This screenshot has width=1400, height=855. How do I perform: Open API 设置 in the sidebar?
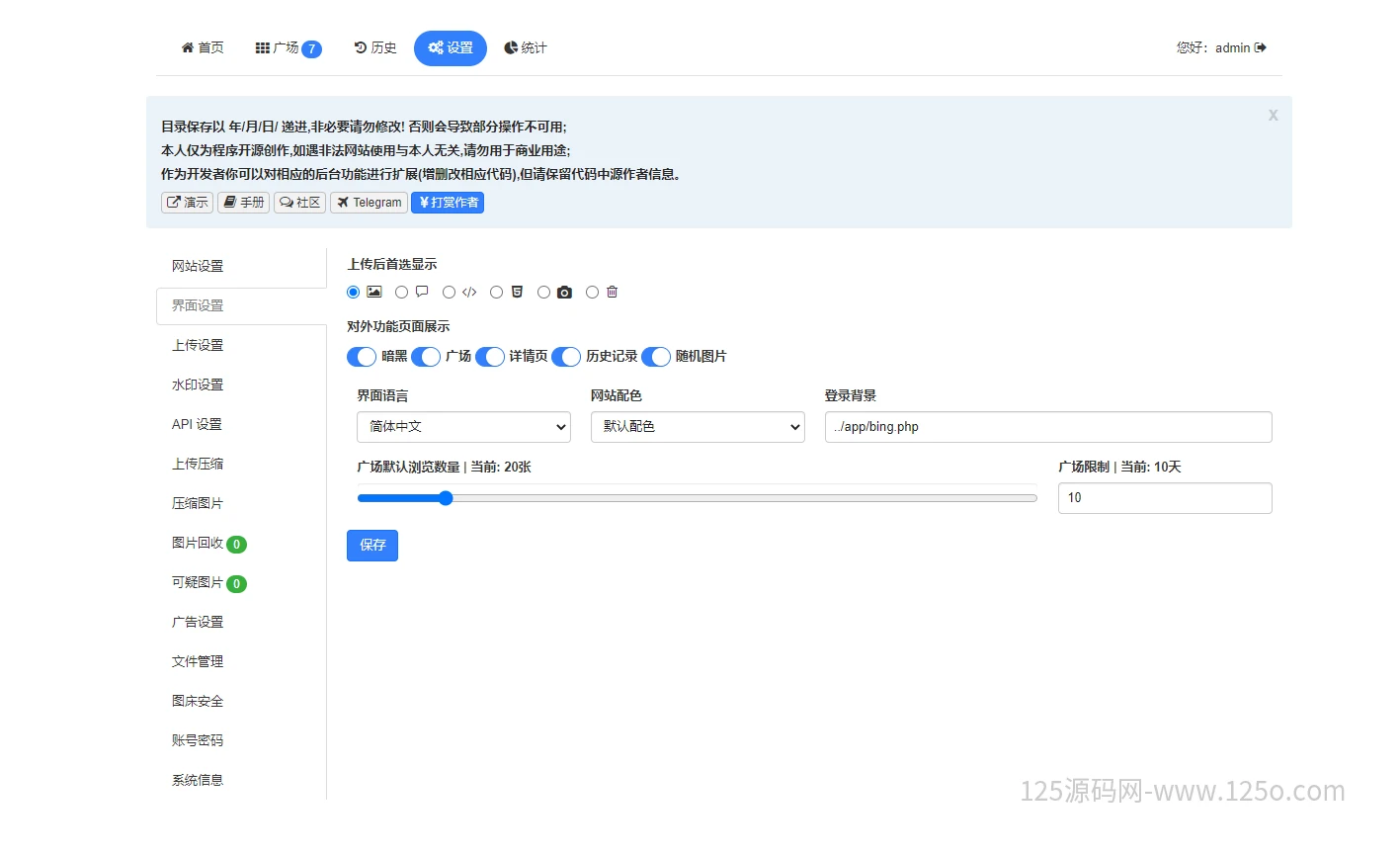click(241, 424)
